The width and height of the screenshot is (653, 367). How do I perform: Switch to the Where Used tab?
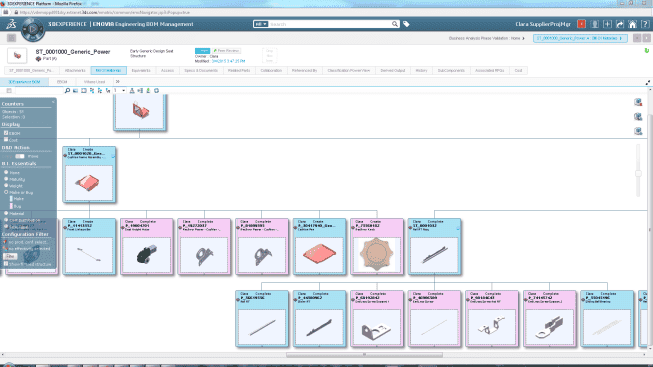(95, 82)
